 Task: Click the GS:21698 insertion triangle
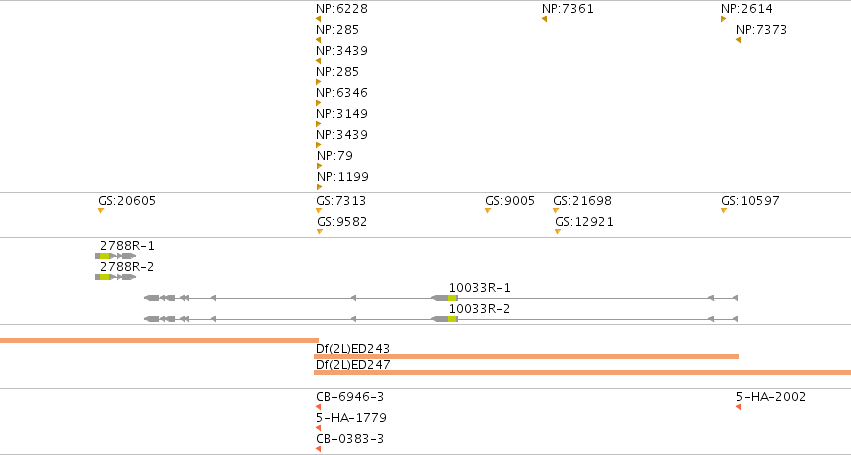pos(556,211)
